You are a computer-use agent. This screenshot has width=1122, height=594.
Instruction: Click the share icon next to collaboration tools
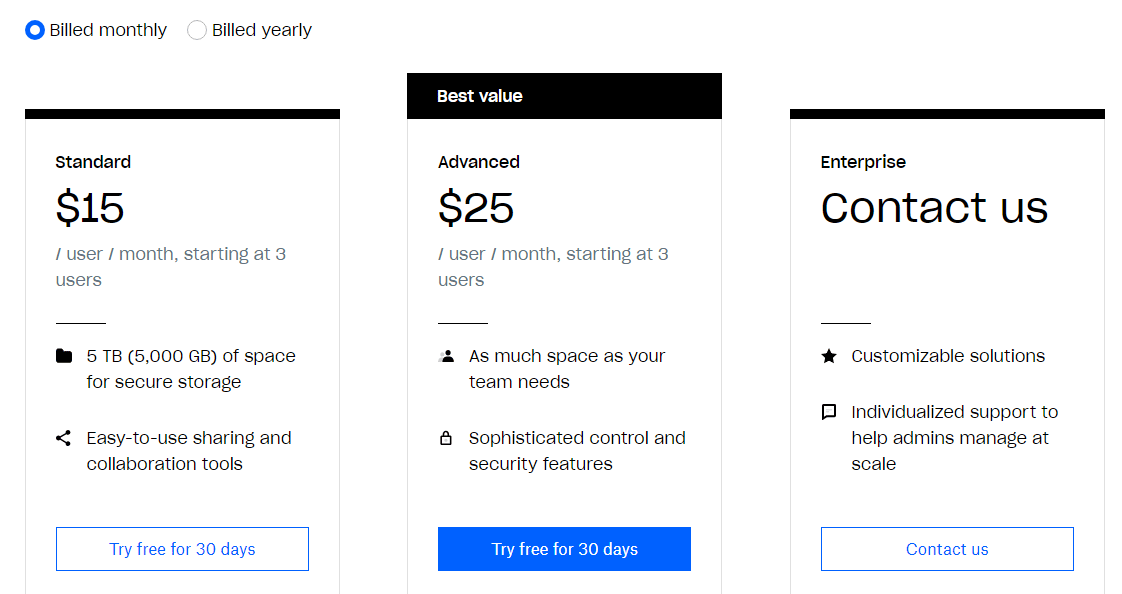click(x=63, y=438)
